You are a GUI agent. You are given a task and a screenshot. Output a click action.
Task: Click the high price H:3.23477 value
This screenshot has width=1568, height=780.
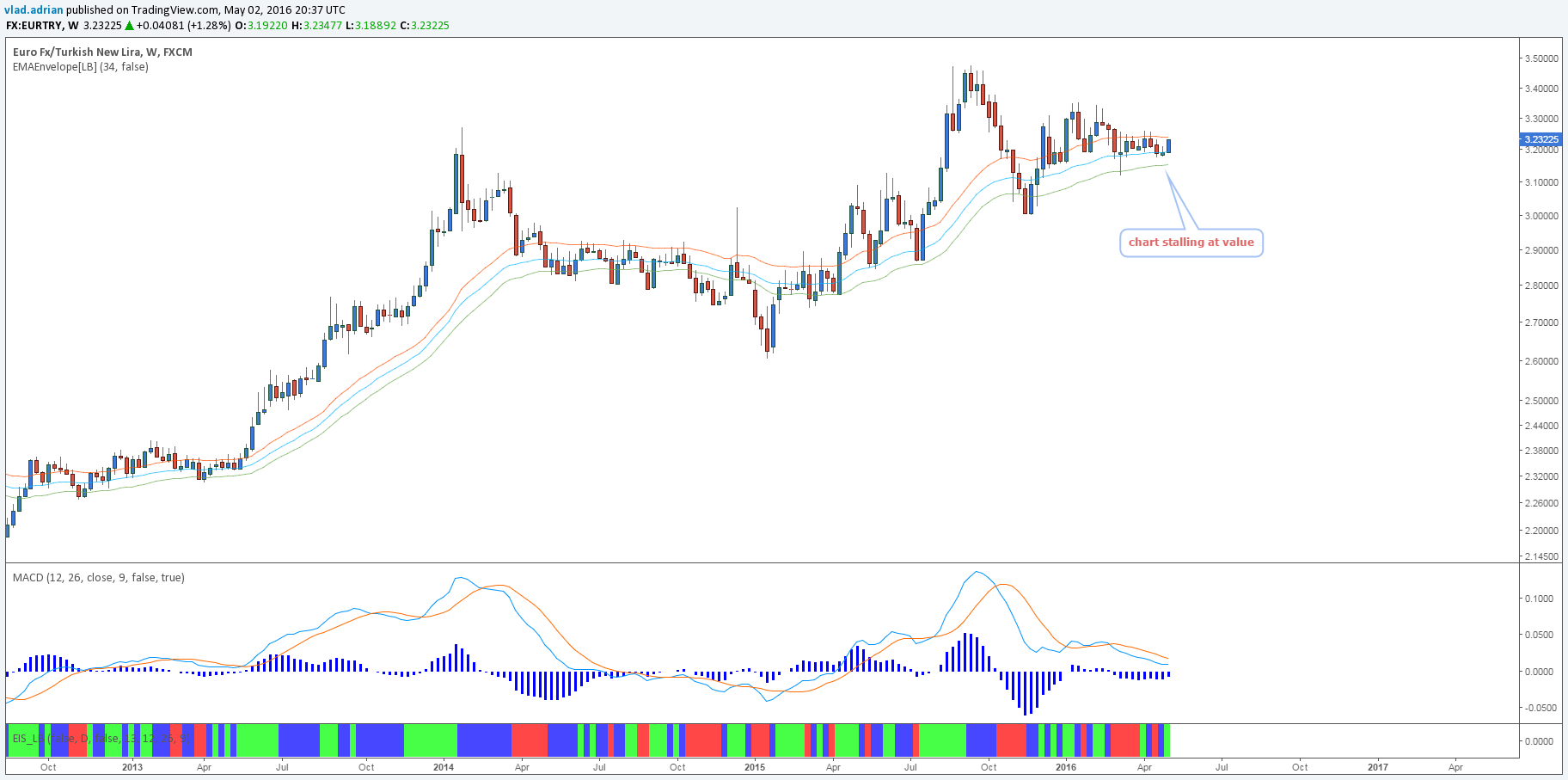(x=317, y=25)
